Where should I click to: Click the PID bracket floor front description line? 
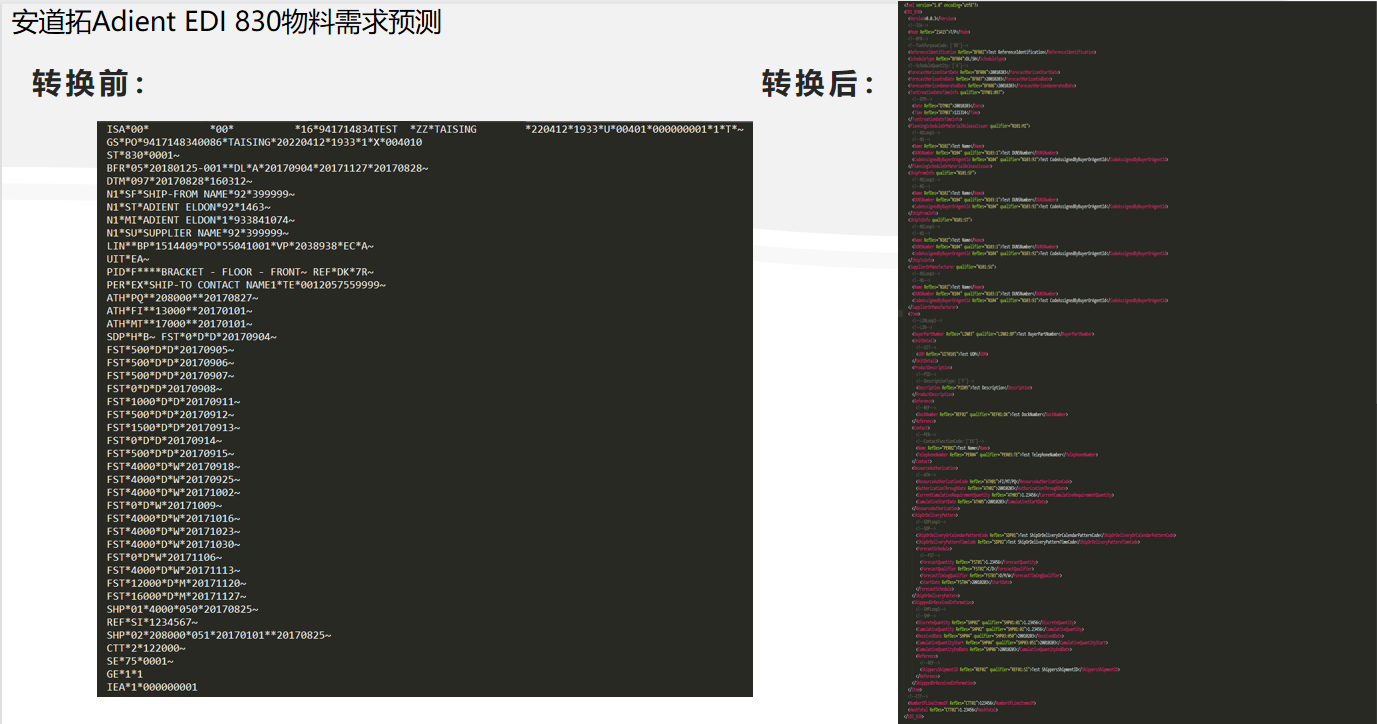tap(240, 272)
